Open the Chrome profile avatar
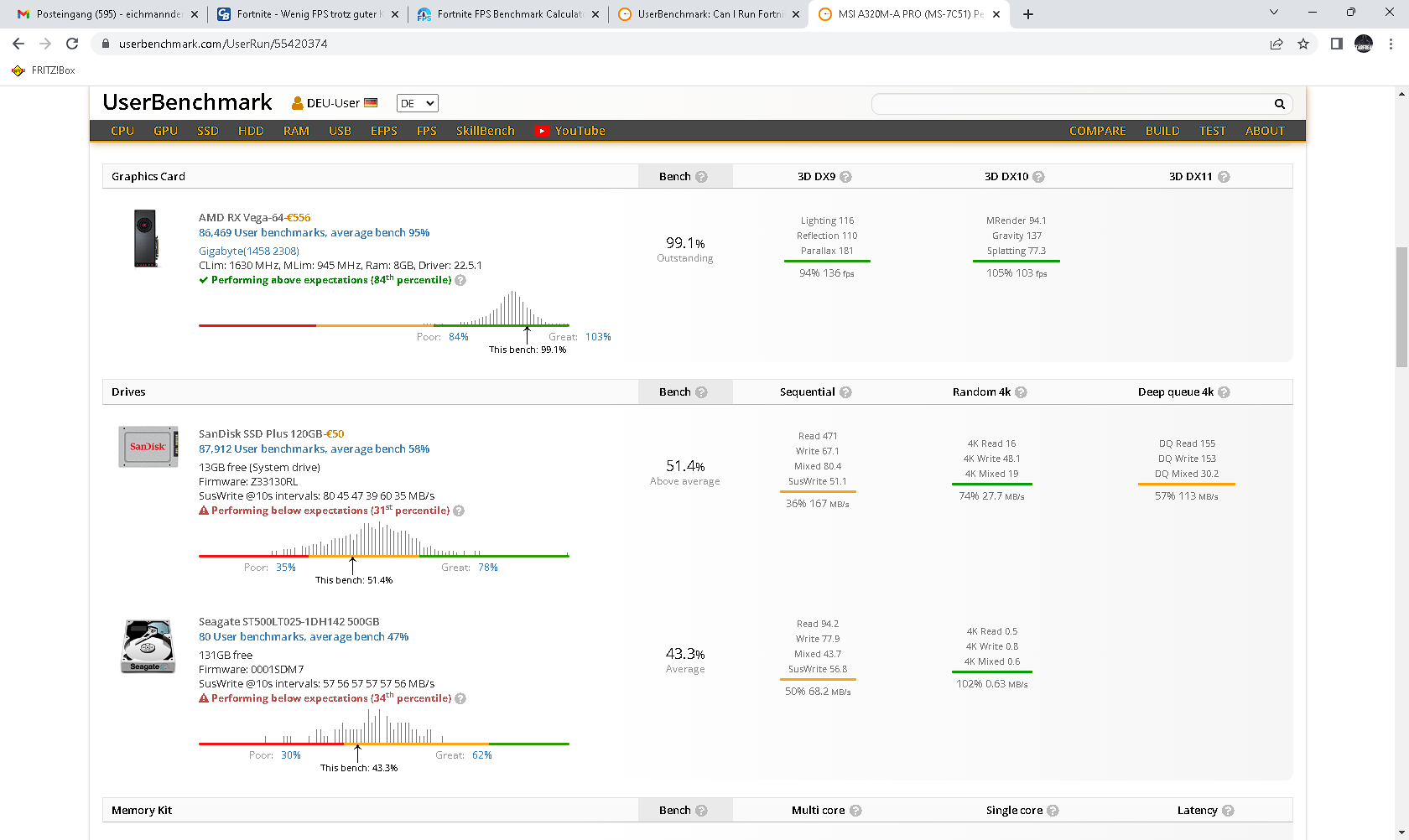This screenshot has height=840, width=1409. (x=1364, y=44)
